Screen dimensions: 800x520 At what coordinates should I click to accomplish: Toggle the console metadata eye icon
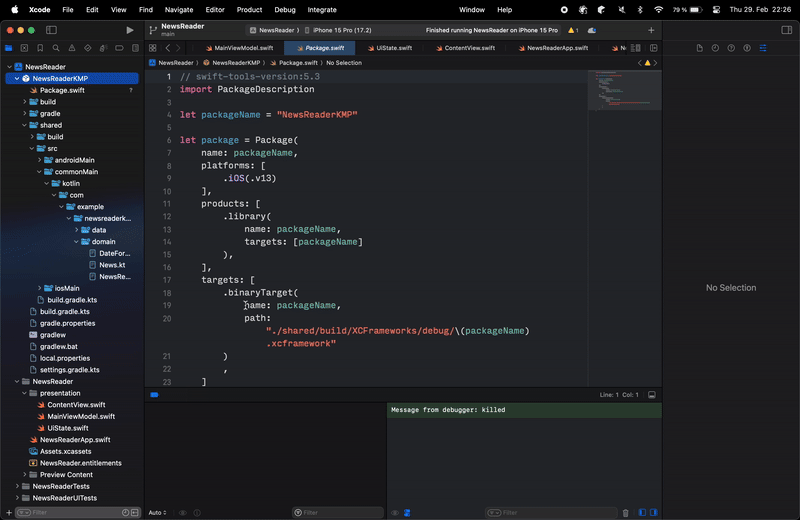coord(395,513)
